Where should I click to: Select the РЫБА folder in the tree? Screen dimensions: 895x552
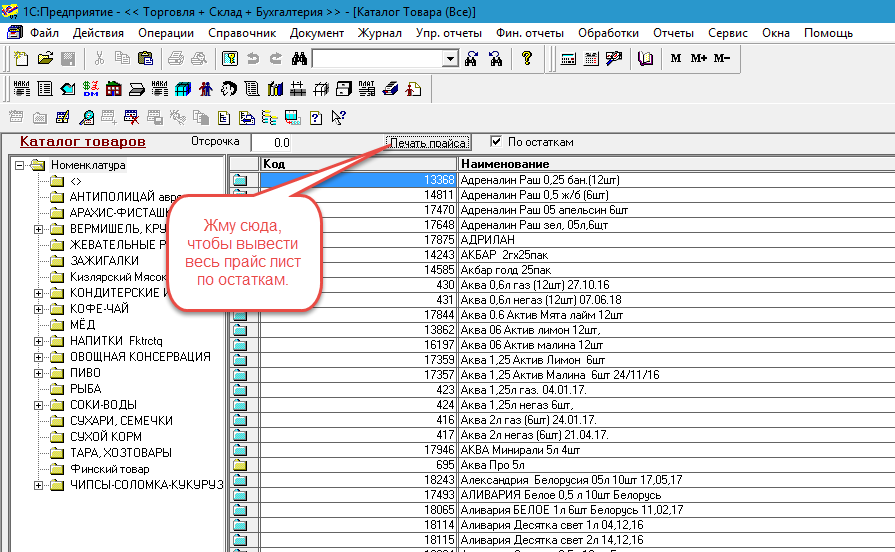point(86,389)
